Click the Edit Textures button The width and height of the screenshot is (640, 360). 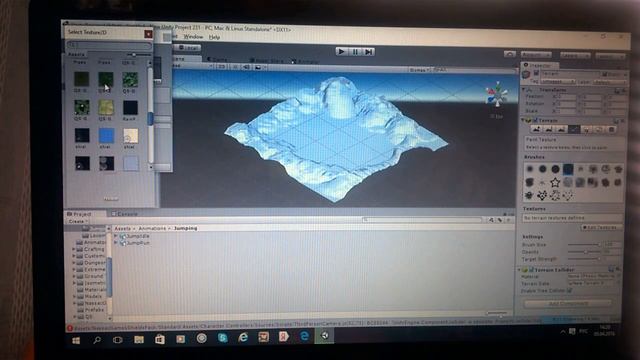coord(601,227)
